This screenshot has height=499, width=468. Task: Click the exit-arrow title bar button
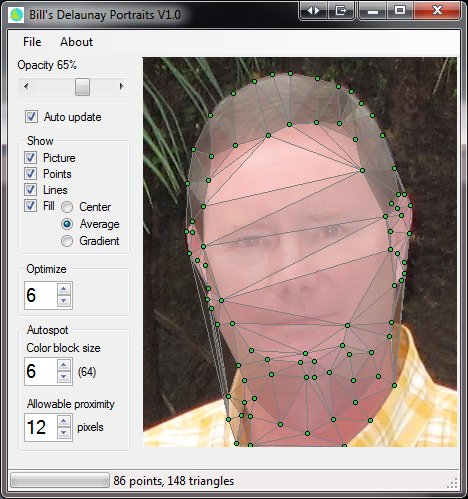[341, 11]
